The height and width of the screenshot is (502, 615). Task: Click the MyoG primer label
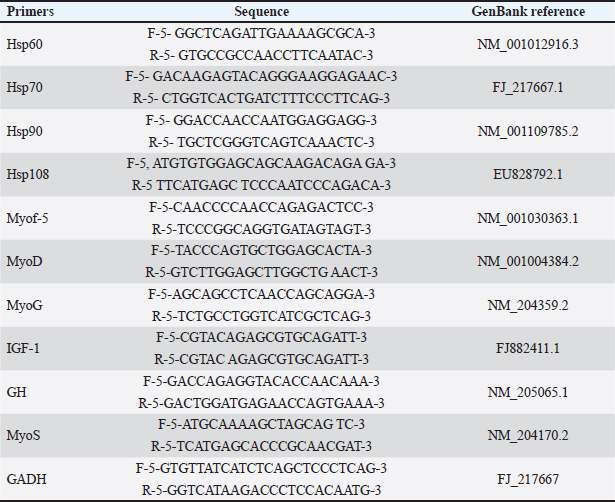click(25, 303)
